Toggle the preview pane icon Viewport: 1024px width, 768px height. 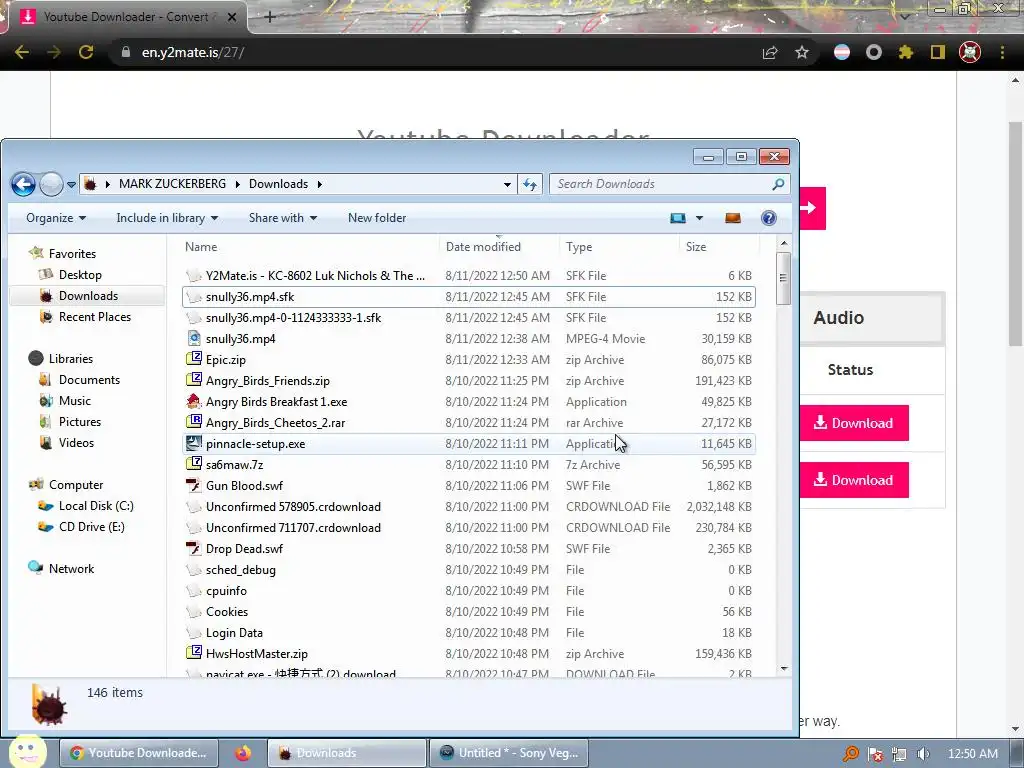733,218
